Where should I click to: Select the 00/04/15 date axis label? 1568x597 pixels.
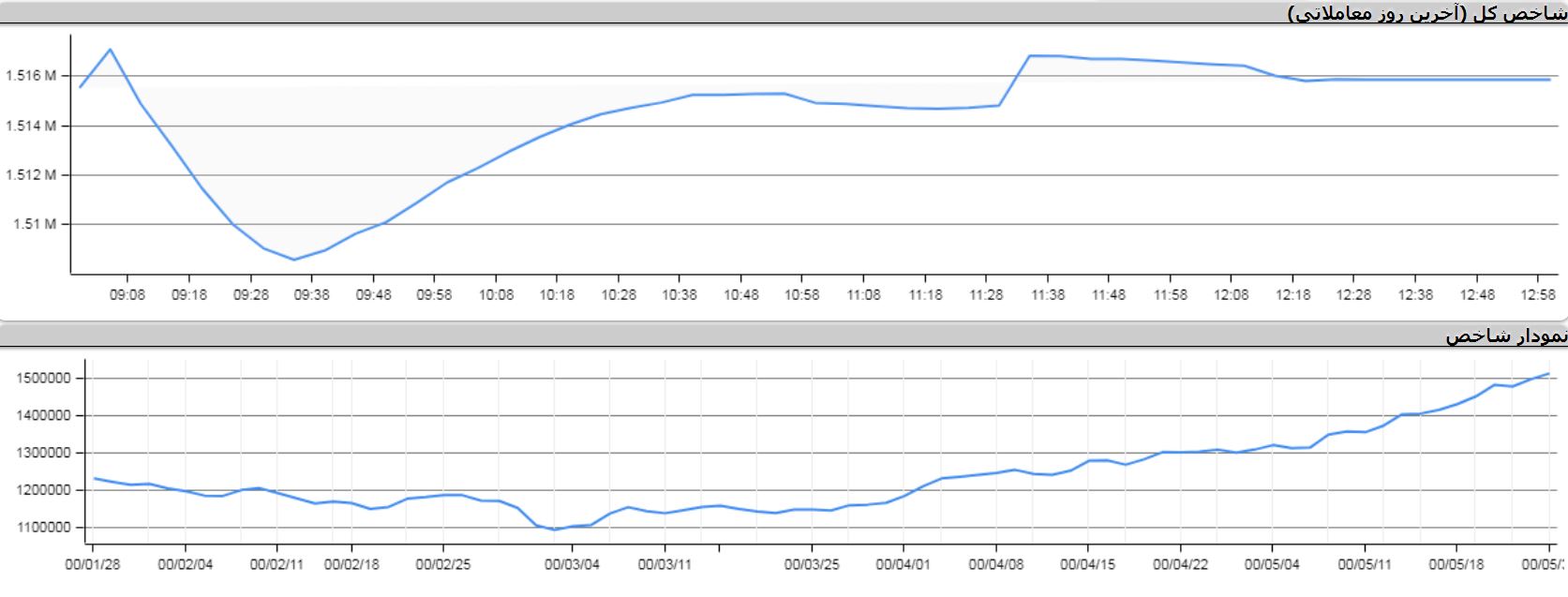click(1087, 565)
